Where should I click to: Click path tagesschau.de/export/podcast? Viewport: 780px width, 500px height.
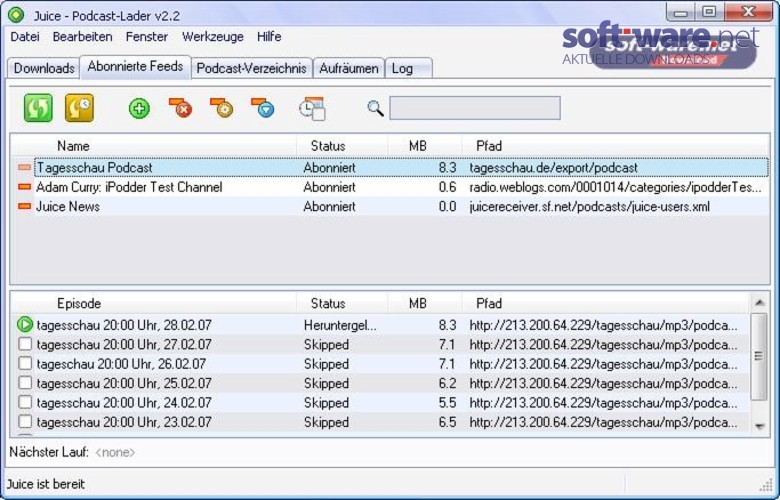pos(553,168)
